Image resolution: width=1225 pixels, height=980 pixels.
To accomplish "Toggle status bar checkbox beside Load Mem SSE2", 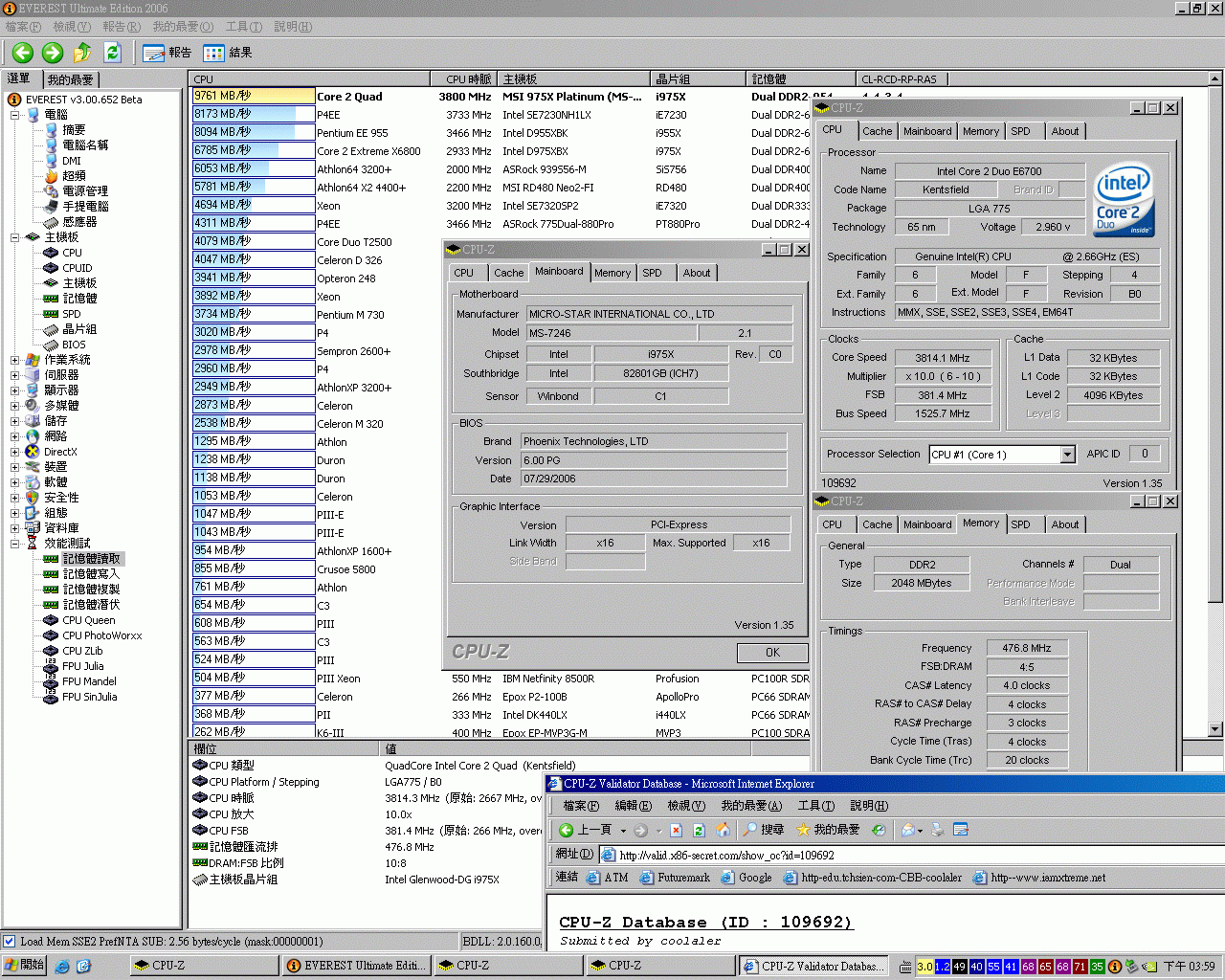I will [x=9, y=942].
